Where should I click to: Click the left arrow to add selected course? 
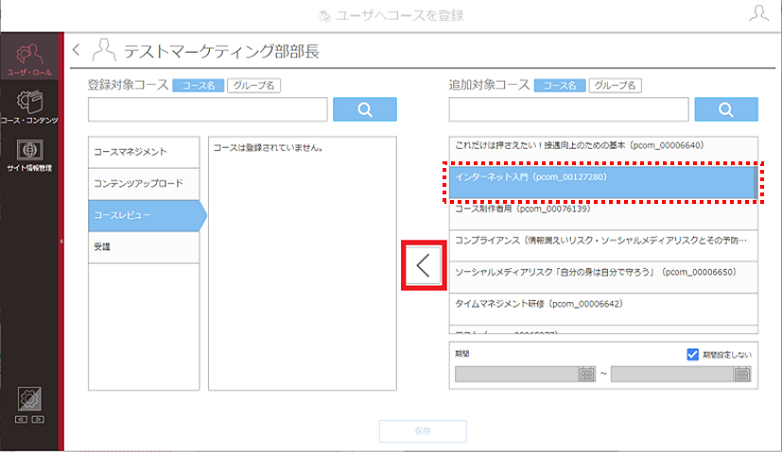423,265
